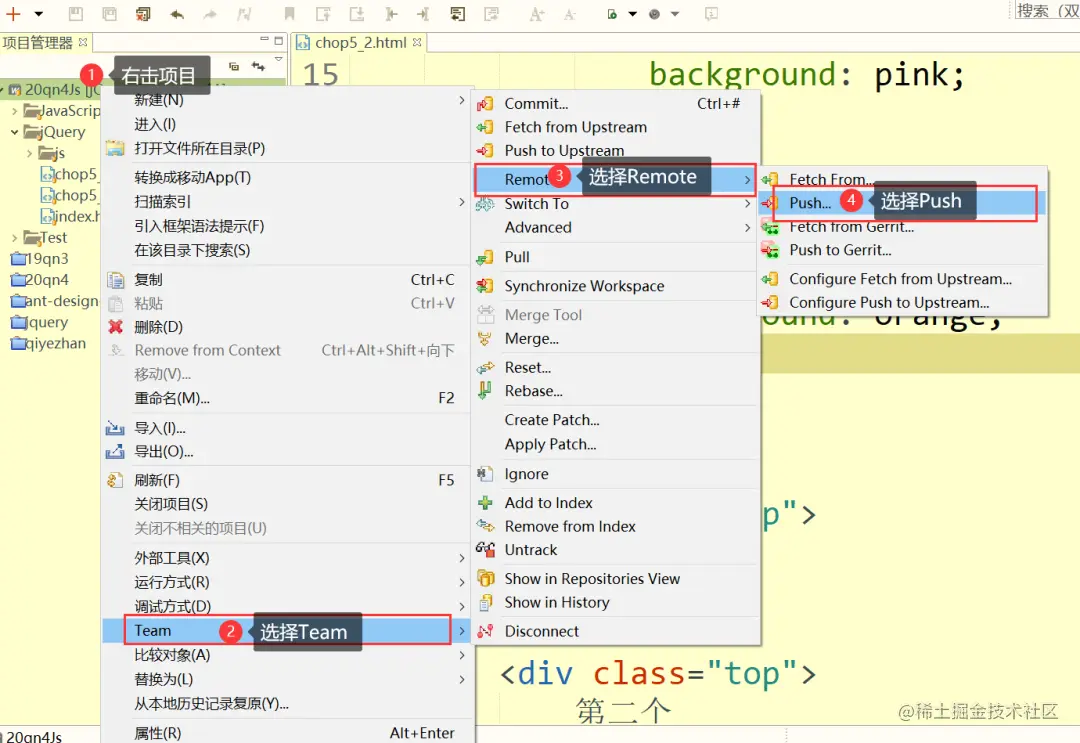
Task: Select the qiyezhan project
Action: 48,344
